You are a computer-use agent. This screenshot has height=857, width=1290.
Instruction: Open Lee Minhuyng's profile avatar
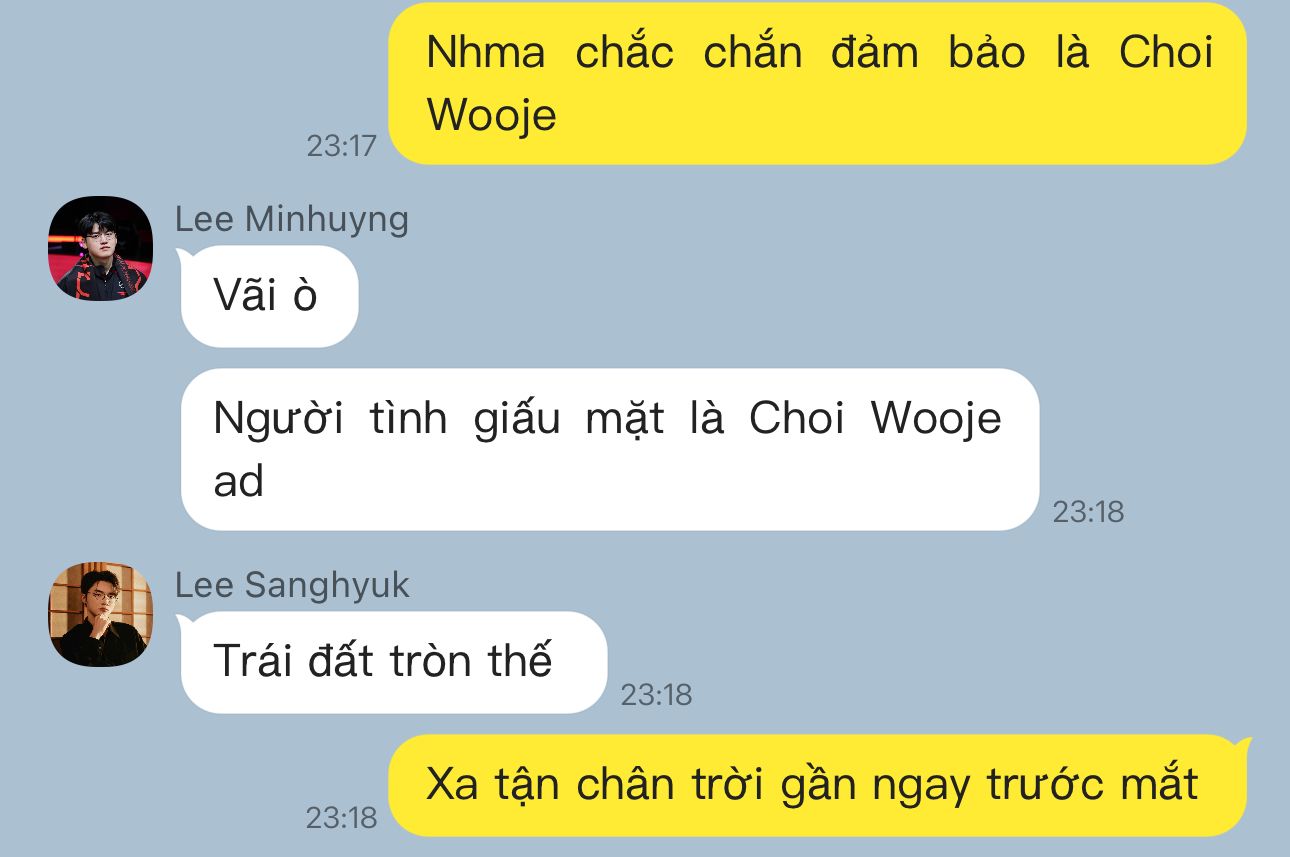click(x=100, y=248)
